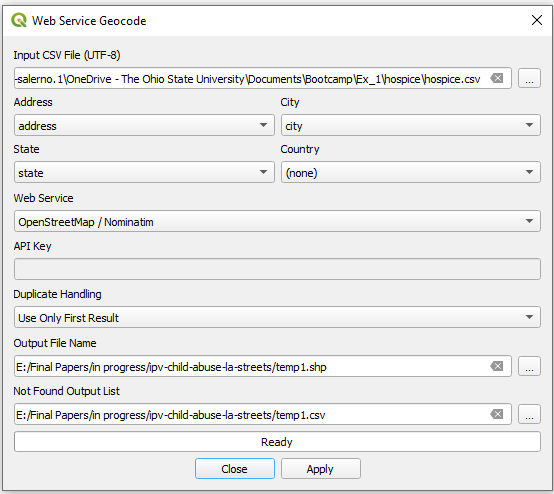
Task: Browse for the output shapefile location
Action: coord(529,366)
